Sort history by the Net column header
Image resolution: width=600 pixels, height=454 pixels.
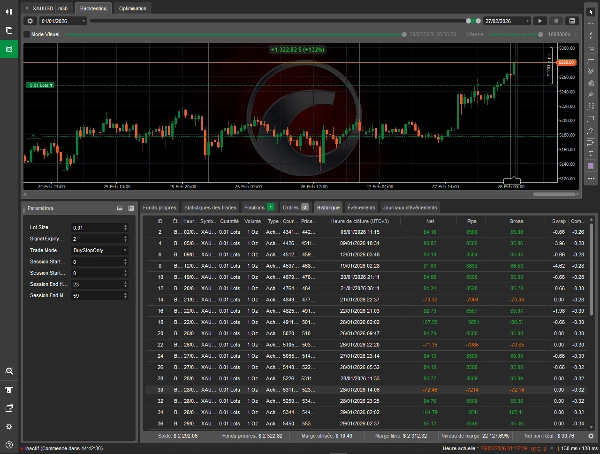coord(430,221)
